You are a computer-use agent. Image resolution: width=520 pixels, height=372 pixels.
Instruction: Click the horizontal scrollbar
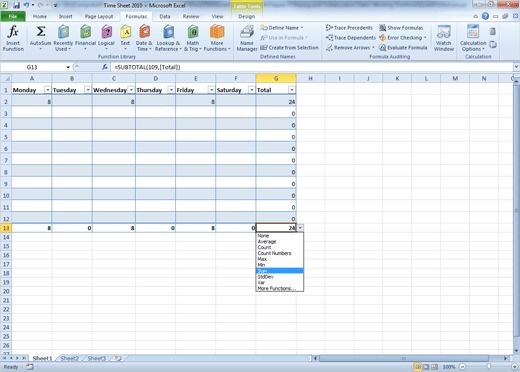(x=403, y=358)
